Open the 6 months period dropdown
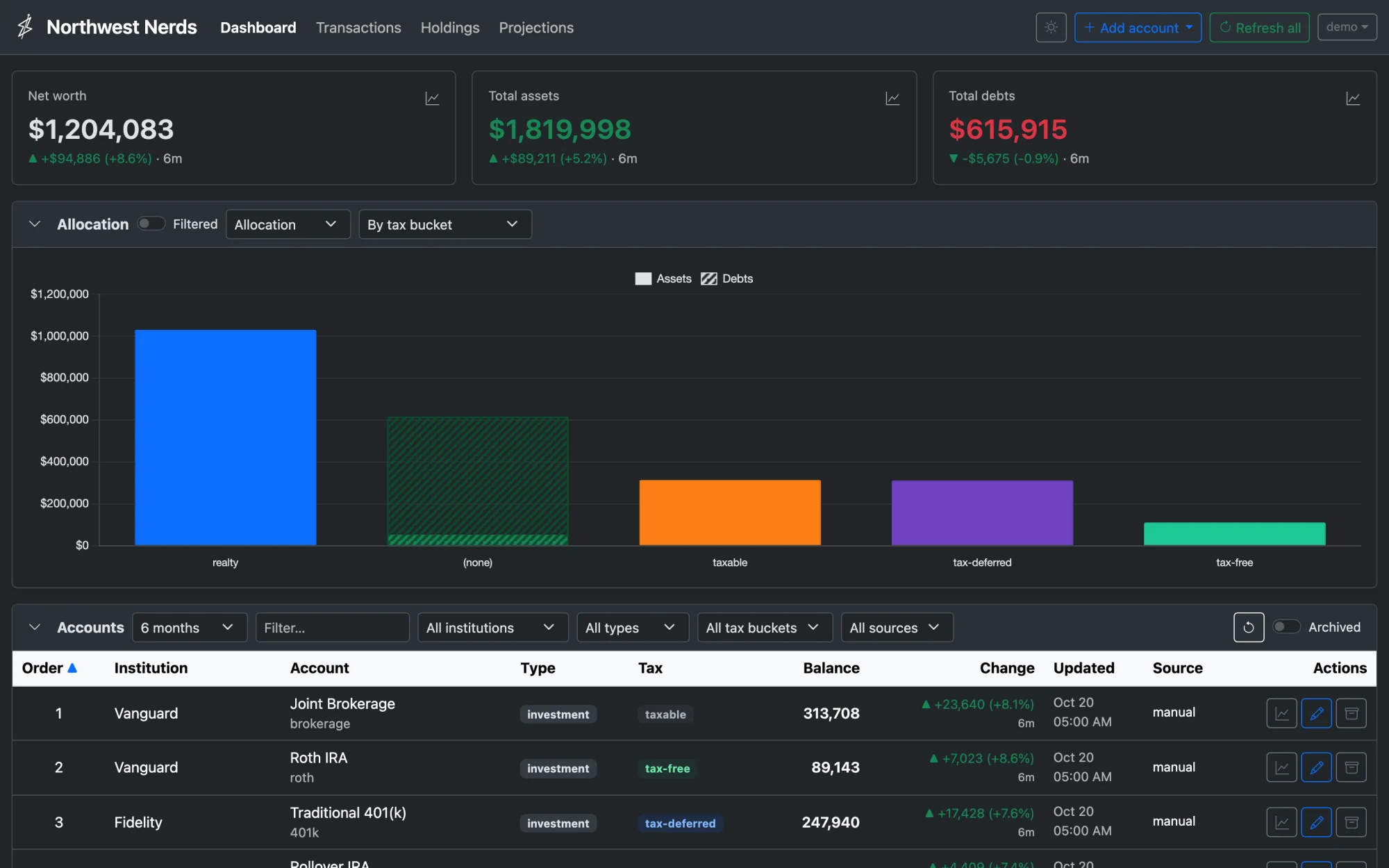Image resolution: width=1389 pixels, height=868 pixels. point(190,627)
